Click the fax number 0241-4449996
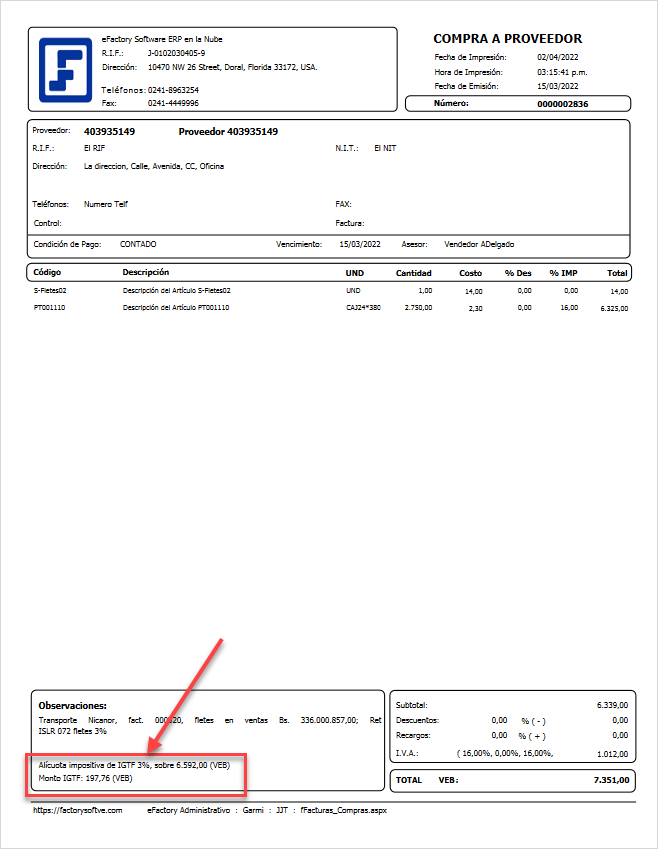This screenshot has width=658, height=849. coord(173,103)
